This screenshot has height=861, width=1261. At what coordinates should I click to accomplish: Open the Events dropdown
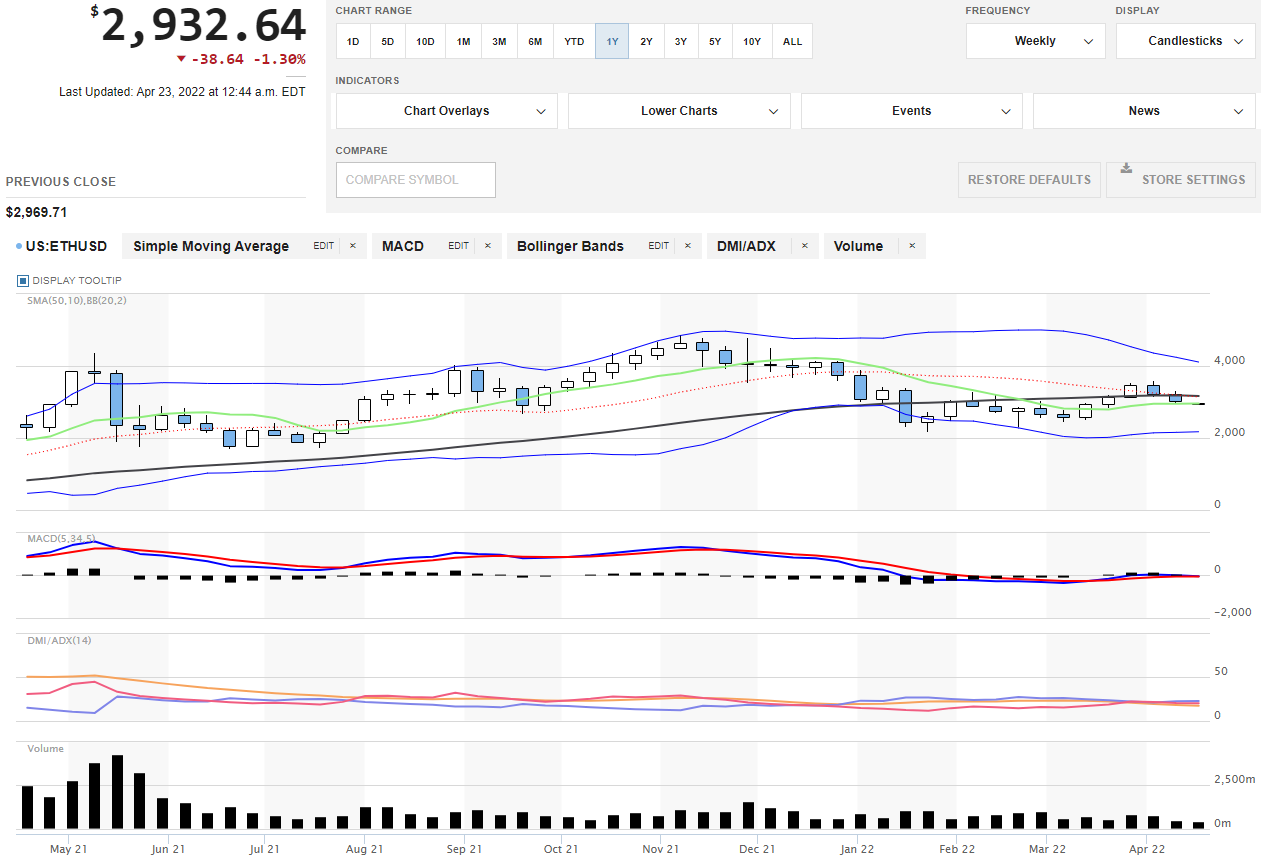pyautogui.click(x=911, y=111)
